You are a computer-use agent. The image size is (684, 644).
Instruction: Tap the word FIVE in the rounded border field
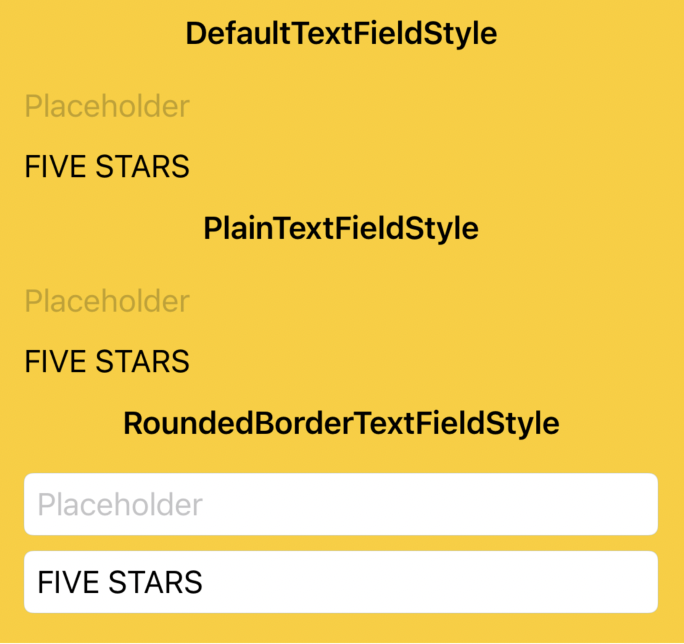pyautogui.click(x=68, y=582)
